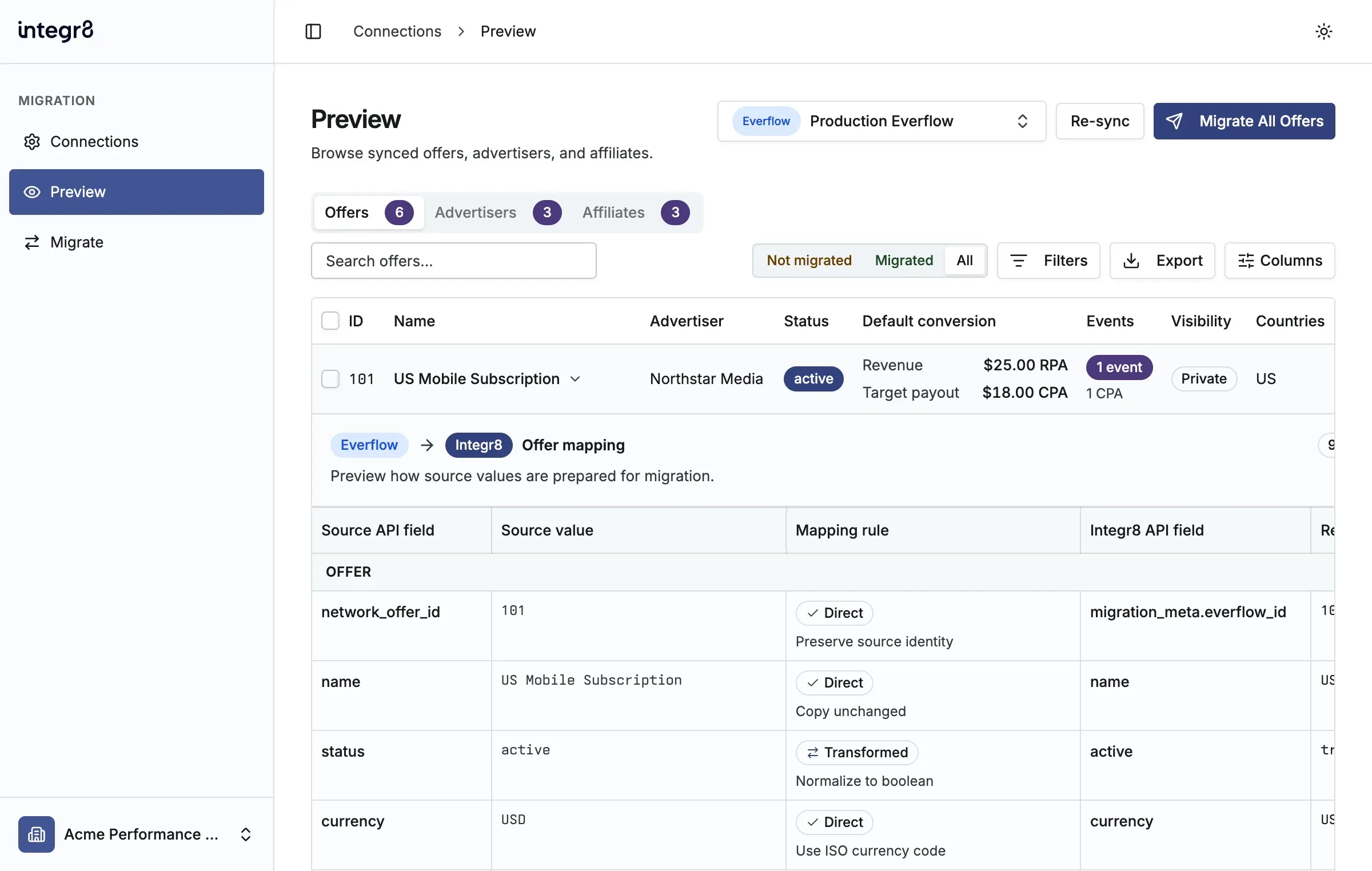The width and height of the screenshot is (1372, 871).
Task: Click Northstar Media advertiser cell
Action: click(707, 379)
